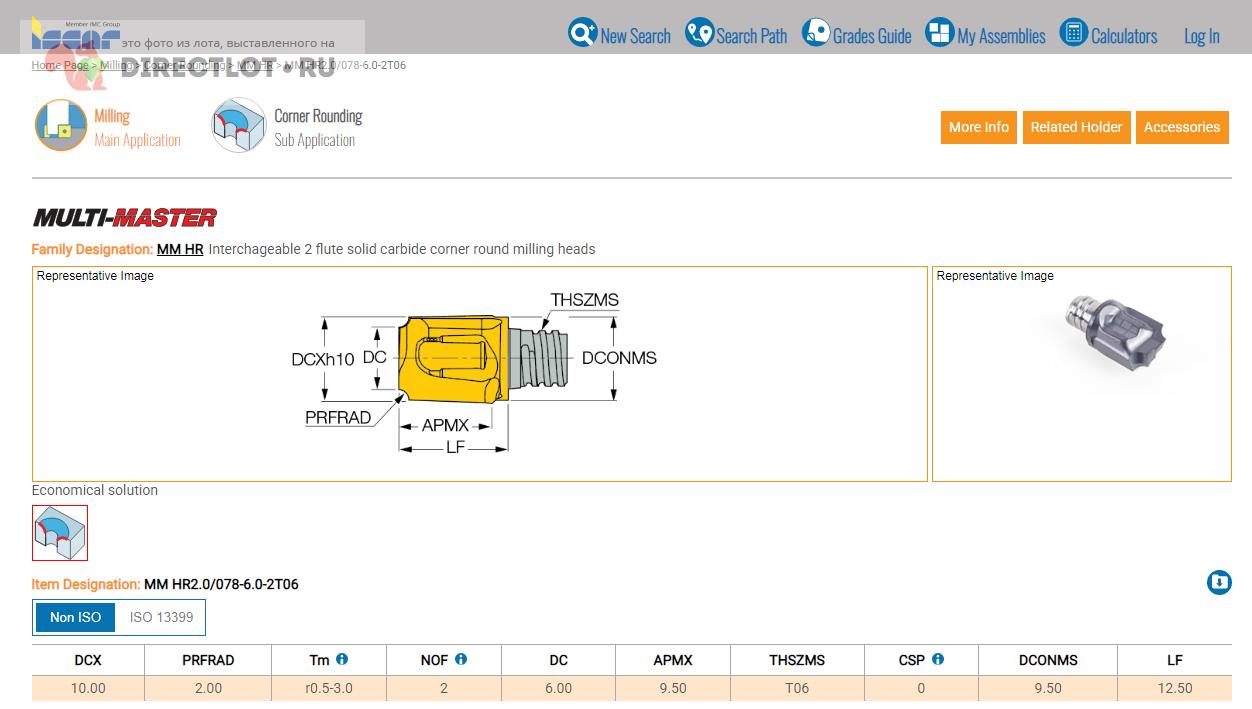Open My Assemblies link text
The image size is (1252, 709).
(x=1001, y=36)
